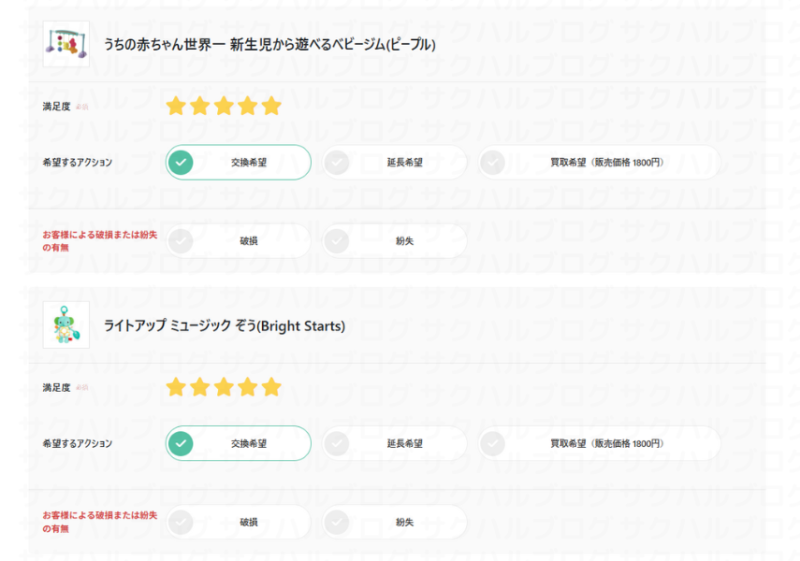This screenshot has height=561, width=800.
Task: Mark elephant toy as 紛失
Action: (x=394, y=522)
